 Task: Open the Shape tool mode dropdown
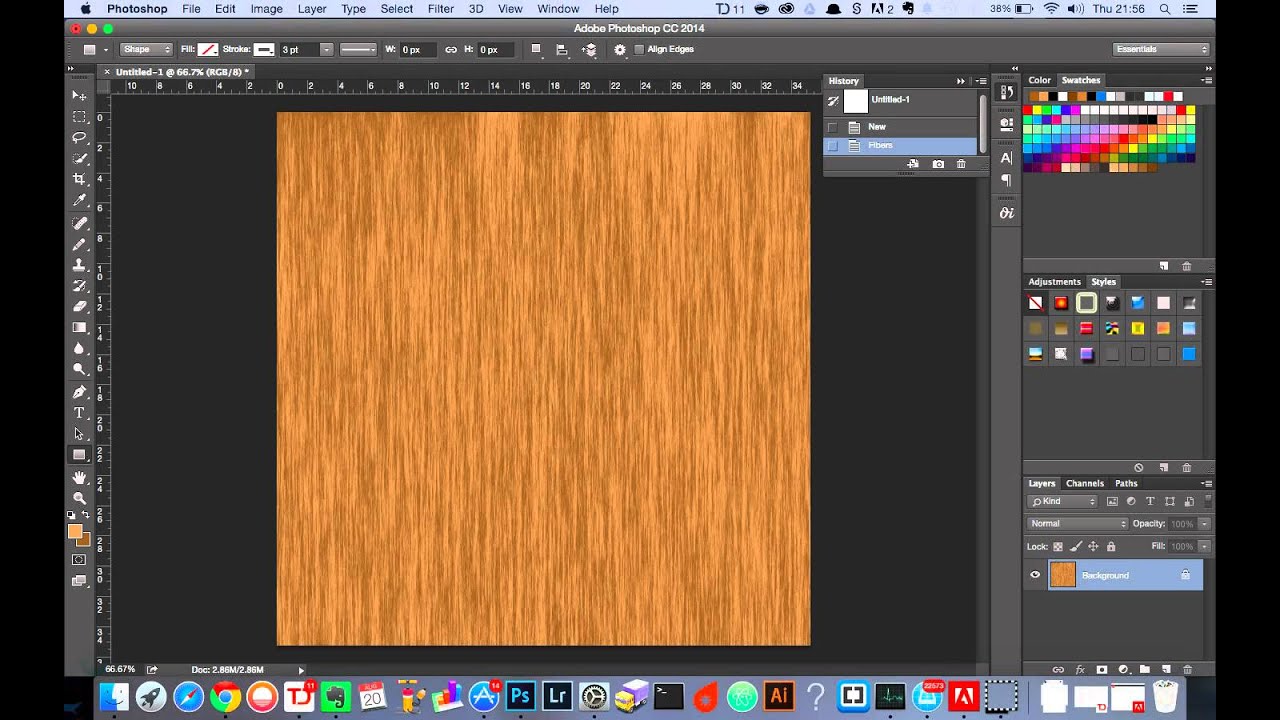pos(146,49)
